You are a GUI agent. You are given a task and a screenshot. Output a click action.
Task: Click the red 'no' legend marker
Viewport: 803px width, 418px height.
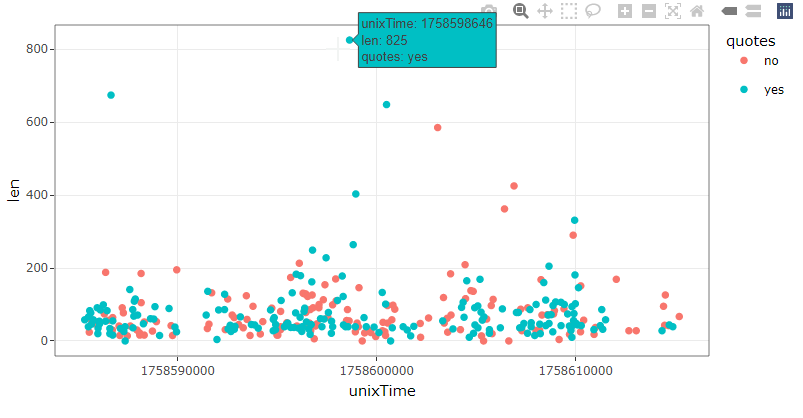coord(744,61)
